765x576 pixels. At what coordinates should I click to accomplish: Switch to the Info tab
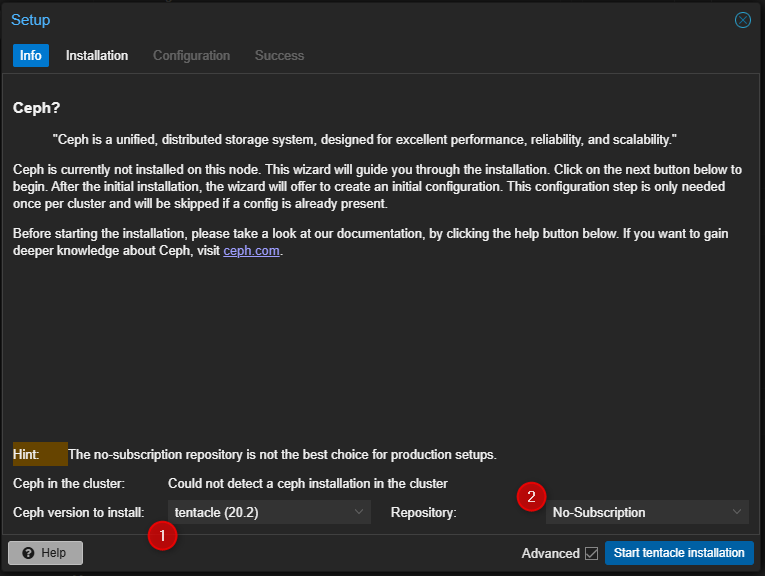pos(31,56)
